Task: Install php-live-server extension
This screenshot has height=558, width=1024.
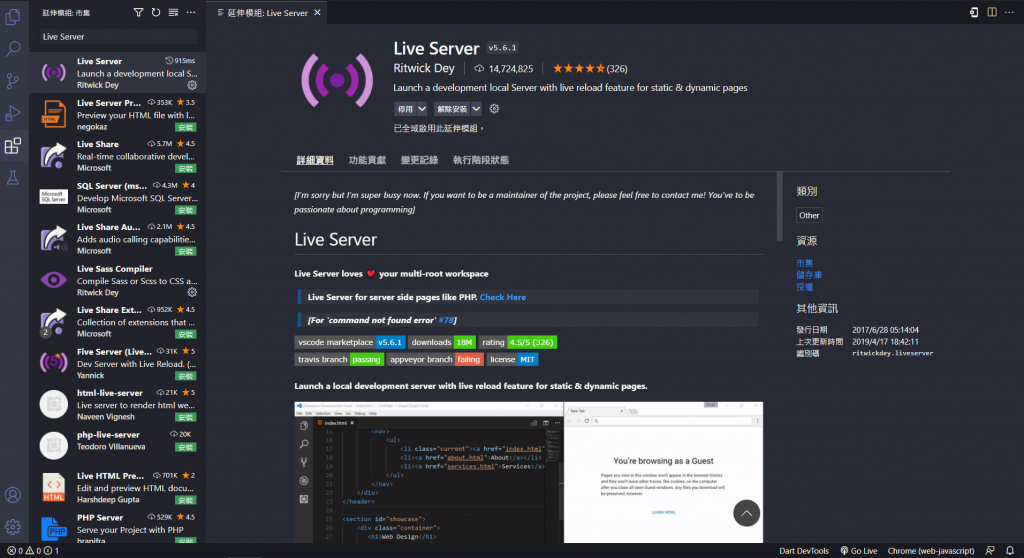Action: pos(185,448)
